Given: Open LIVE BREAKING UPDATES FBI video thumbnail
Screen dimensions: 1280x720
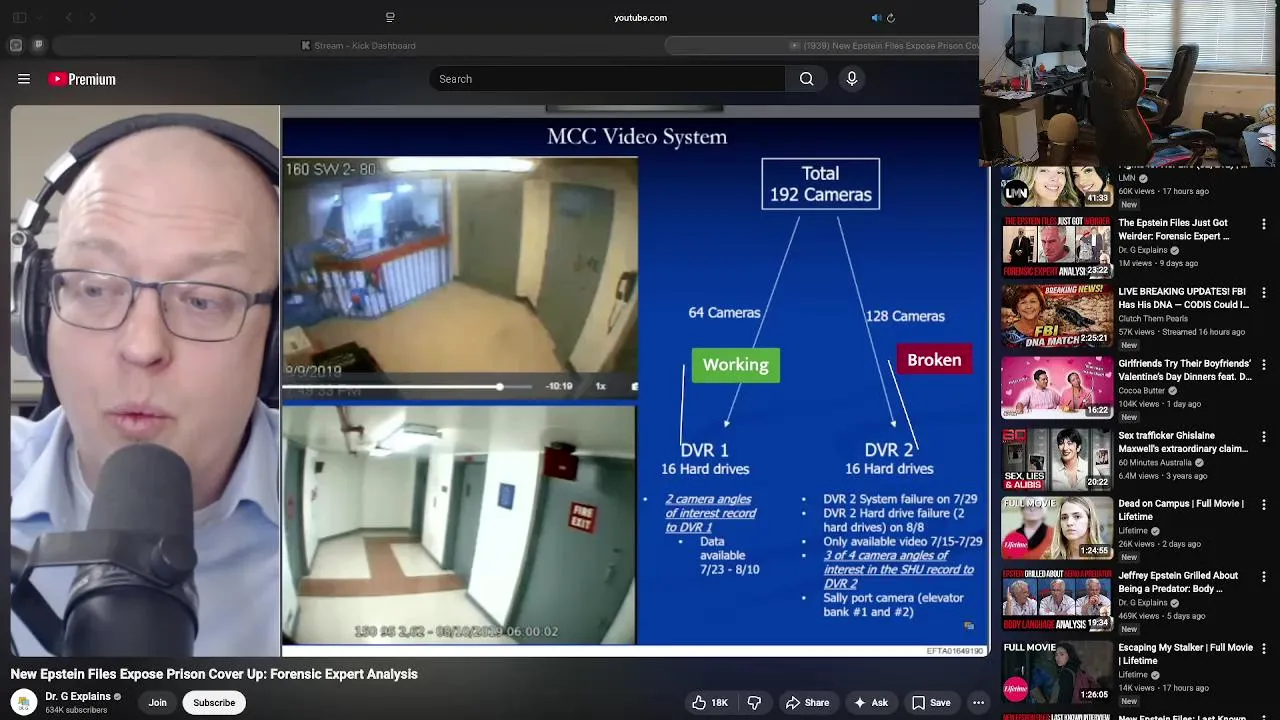Looking at the screenshot, I should pyautogui.click(x=1056, y=316).
